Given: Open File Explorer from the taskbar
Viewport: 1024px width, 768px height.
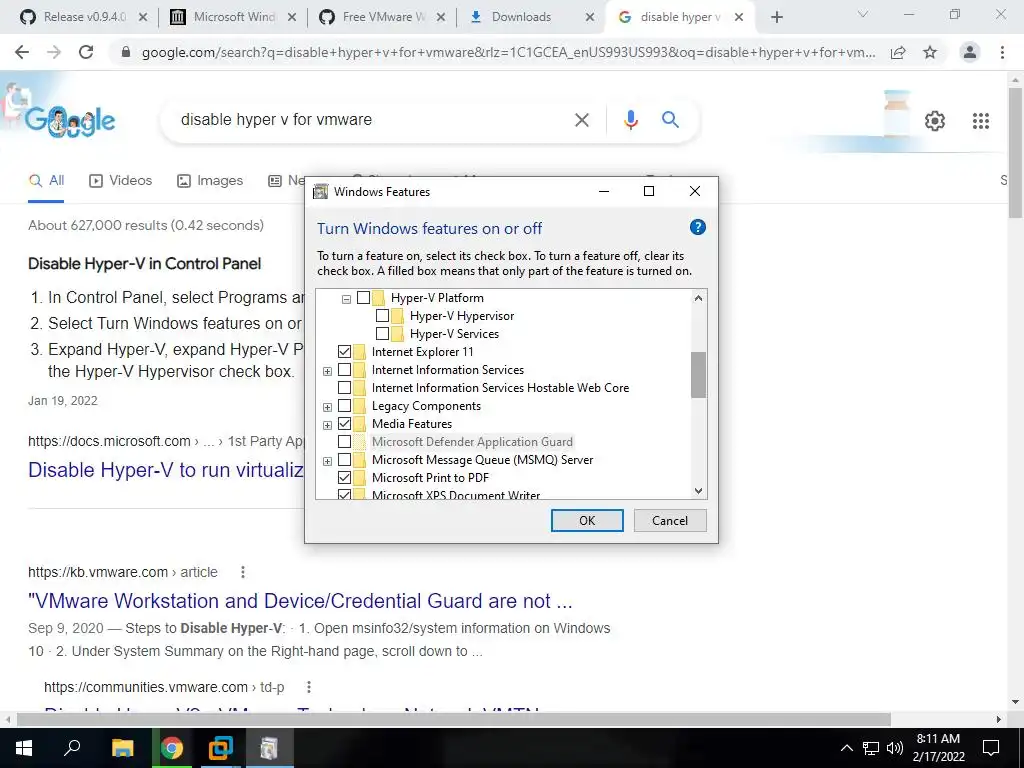Looking at the screenshot, I should [x=122, y=748].
